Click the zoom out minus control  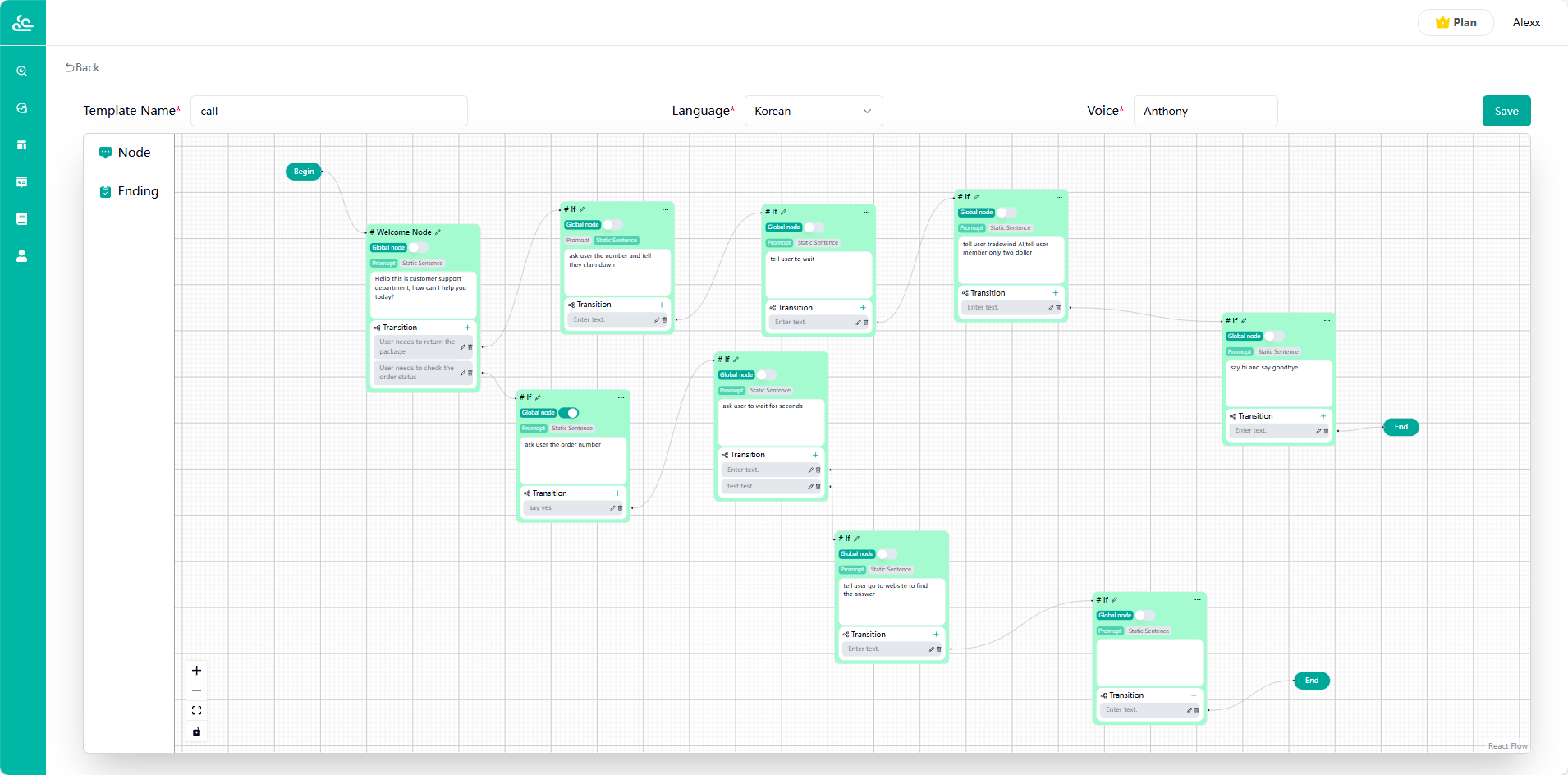pos(196,690)
